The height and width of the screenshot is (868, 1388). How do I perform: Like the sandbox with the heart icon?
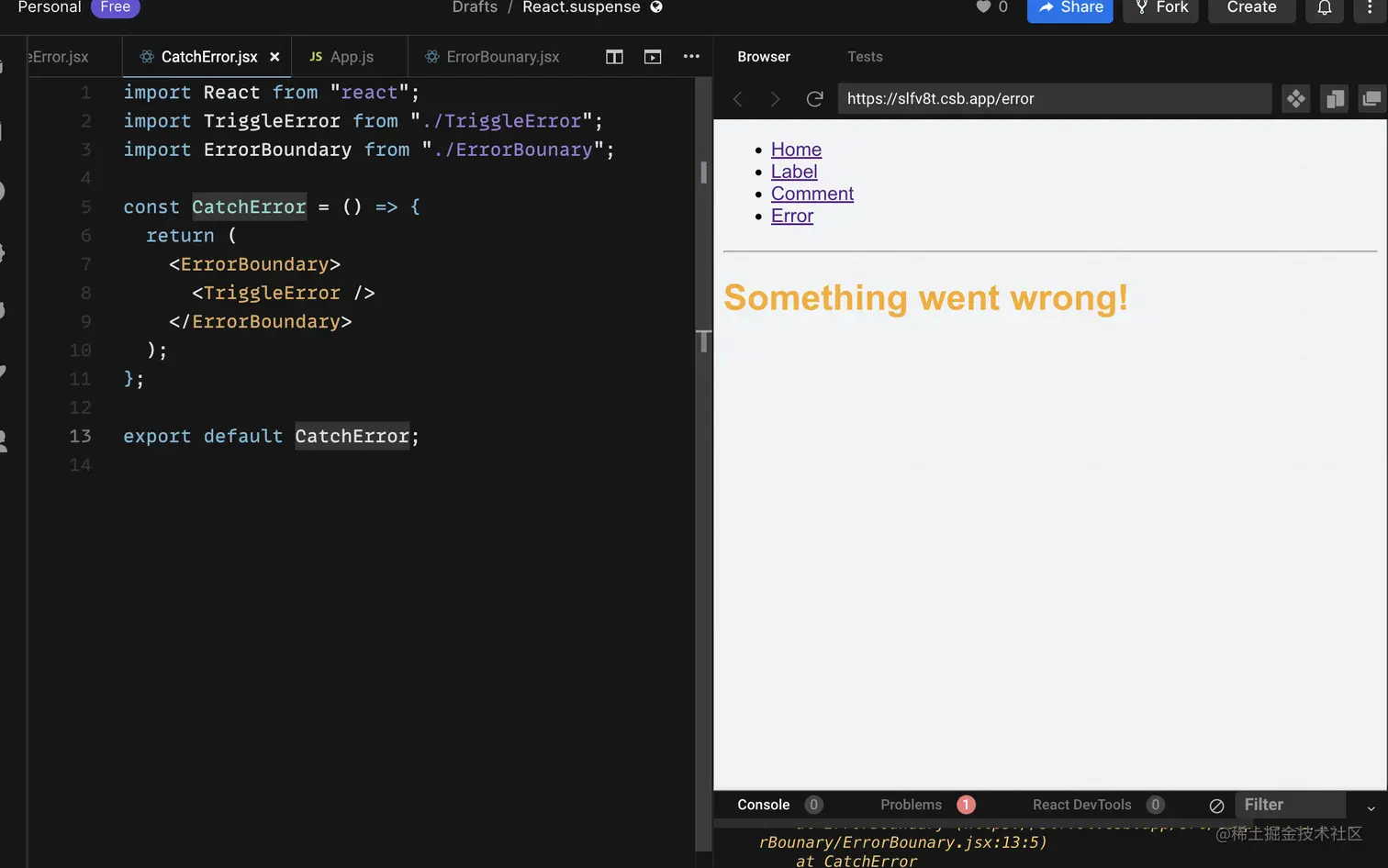983,7
